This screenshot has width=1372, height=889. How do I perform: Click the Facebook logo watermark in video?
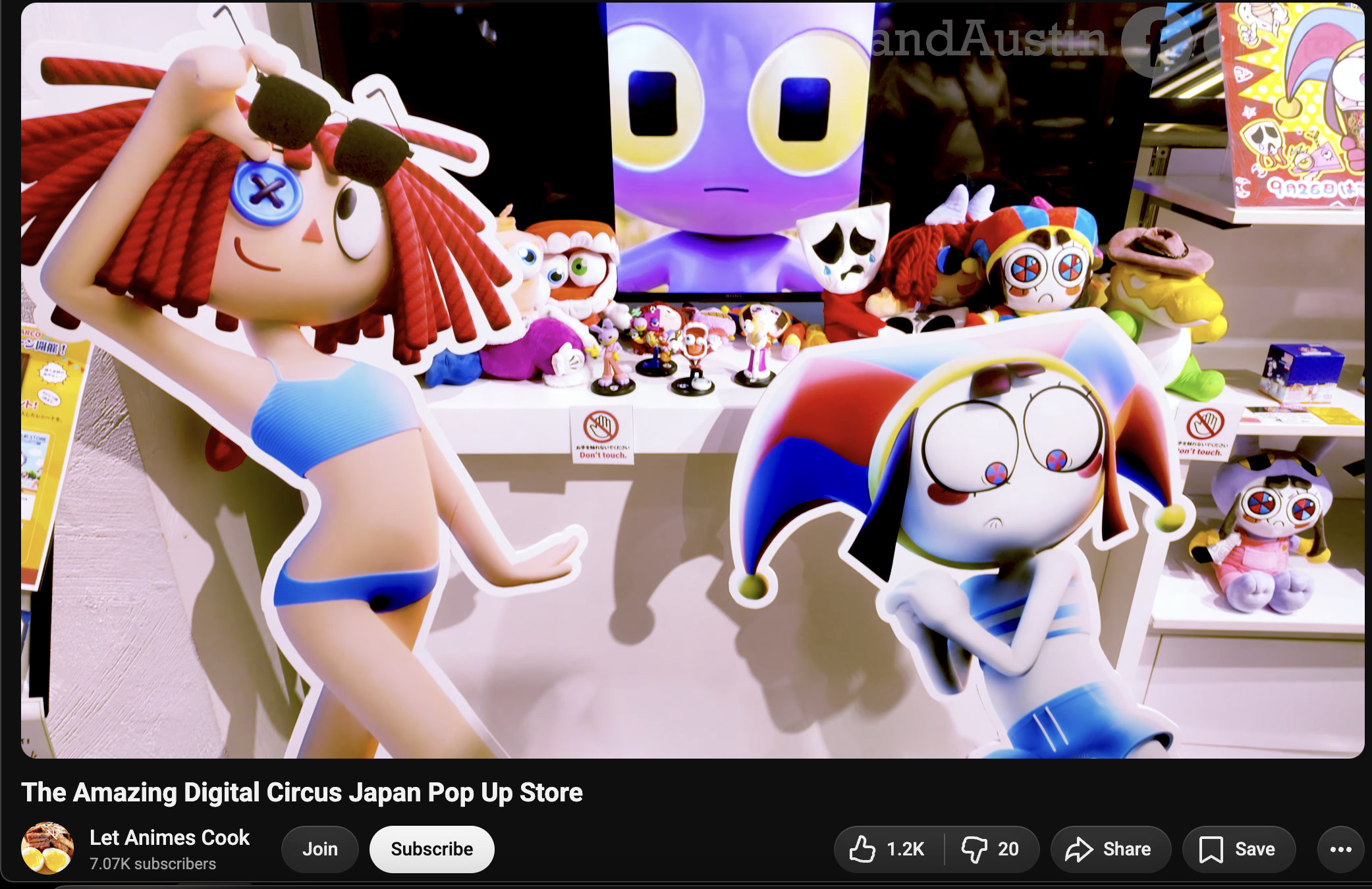tap(1157, 41)
